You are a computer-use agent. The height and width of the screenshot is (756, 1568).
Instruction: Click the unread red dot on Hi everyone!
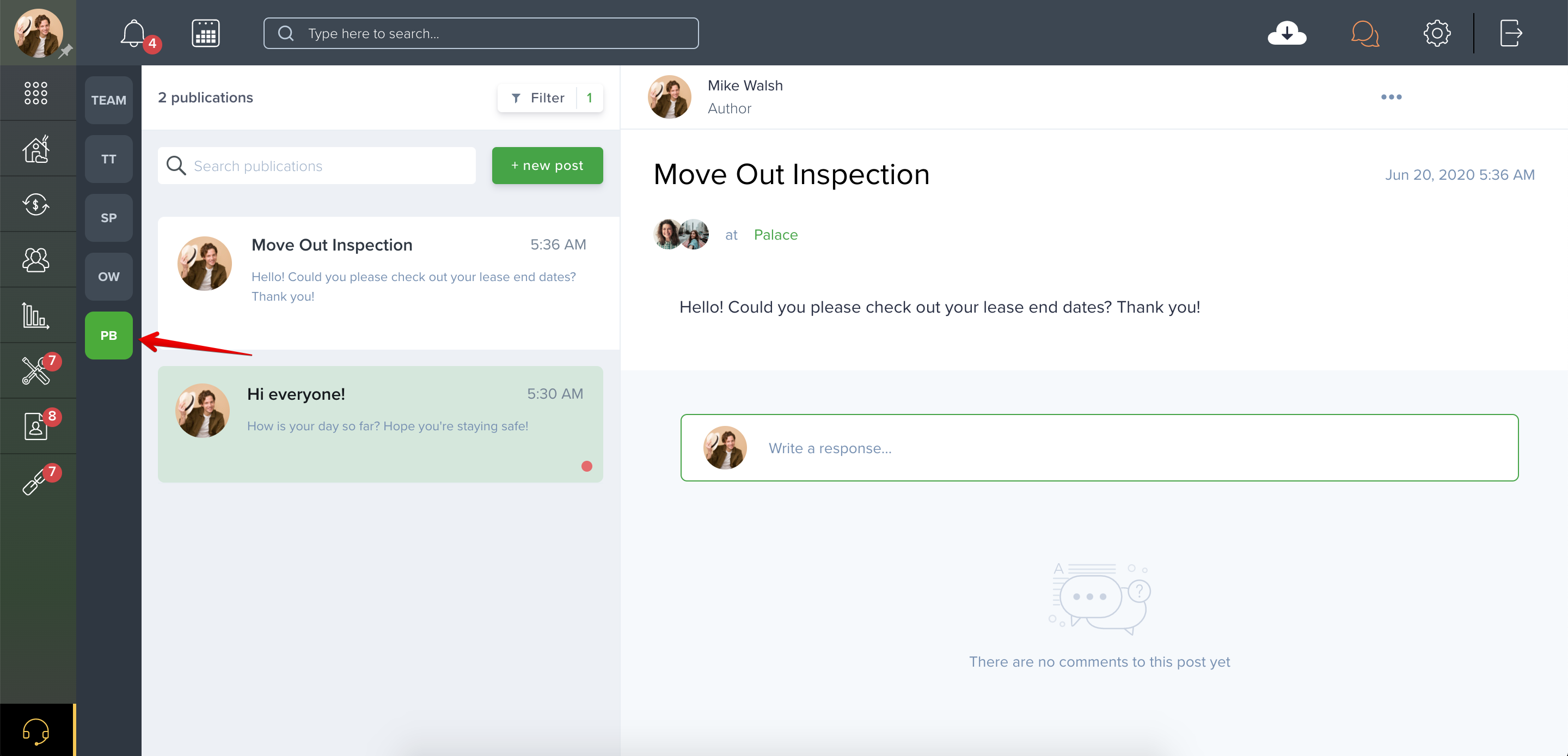(587, 466)
